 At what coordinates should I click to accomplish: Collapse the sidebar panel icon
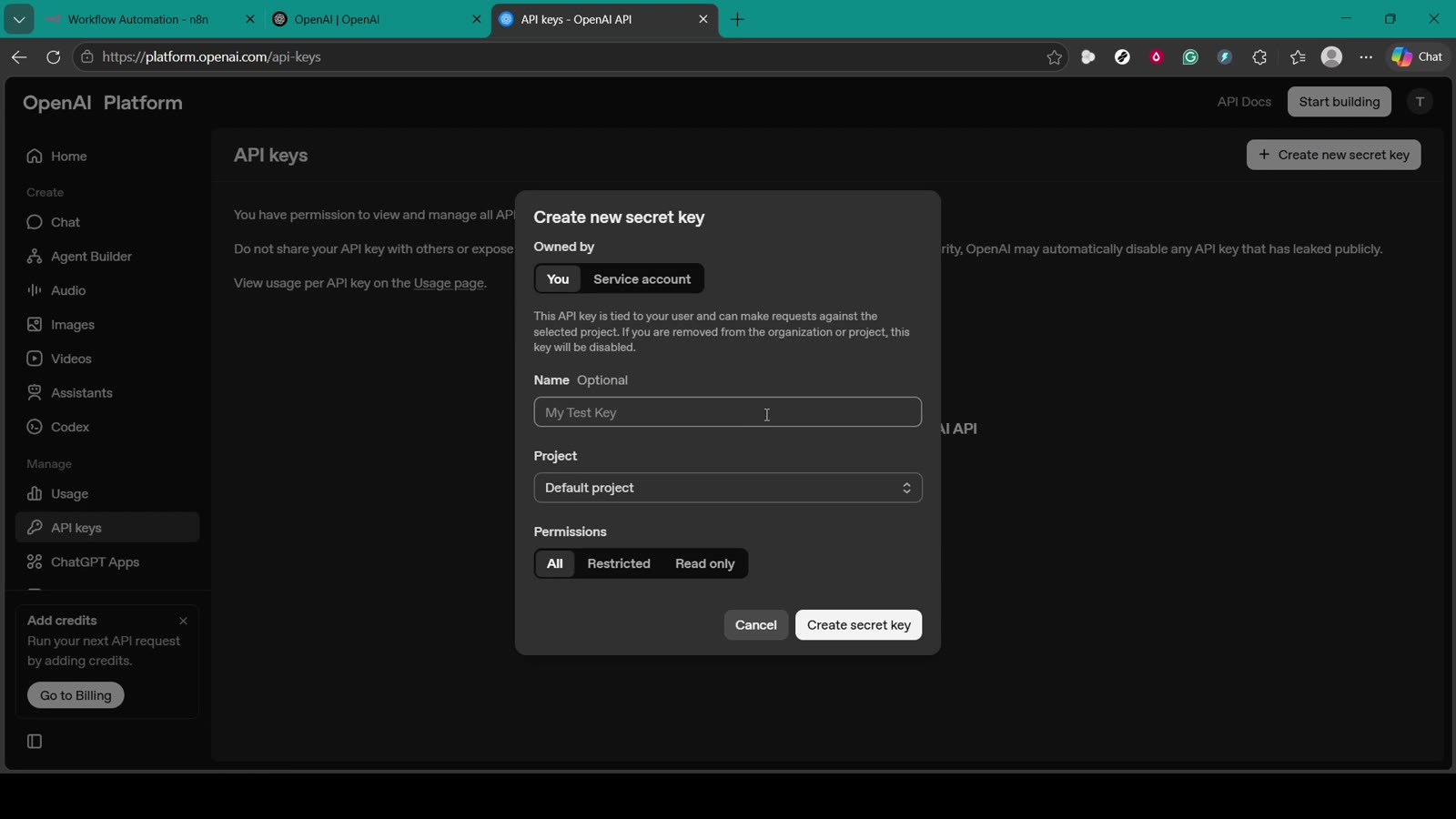point(35,742)
